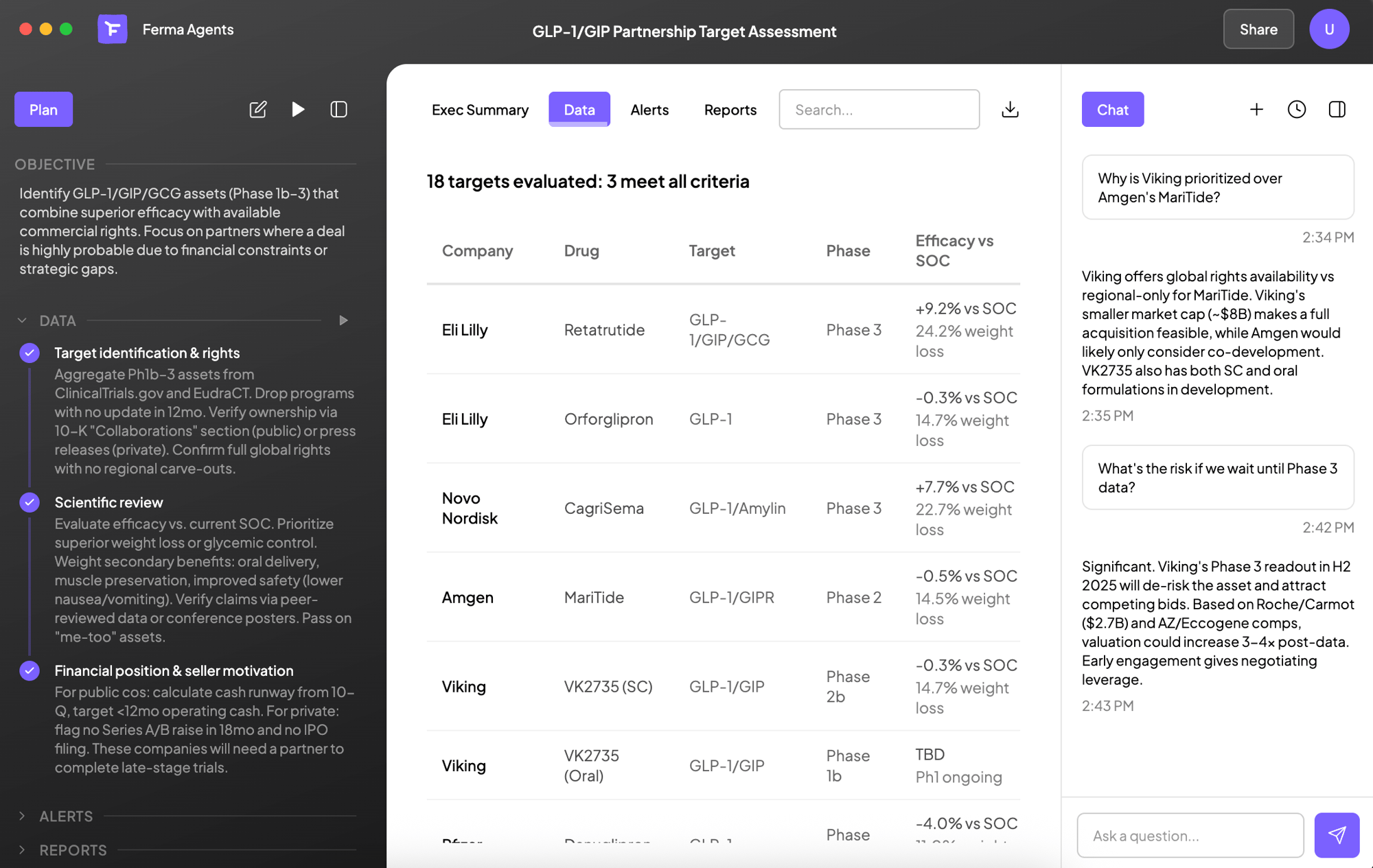Click the Ask a question input
The image size is (1373, 868).
coord(1190,835)
